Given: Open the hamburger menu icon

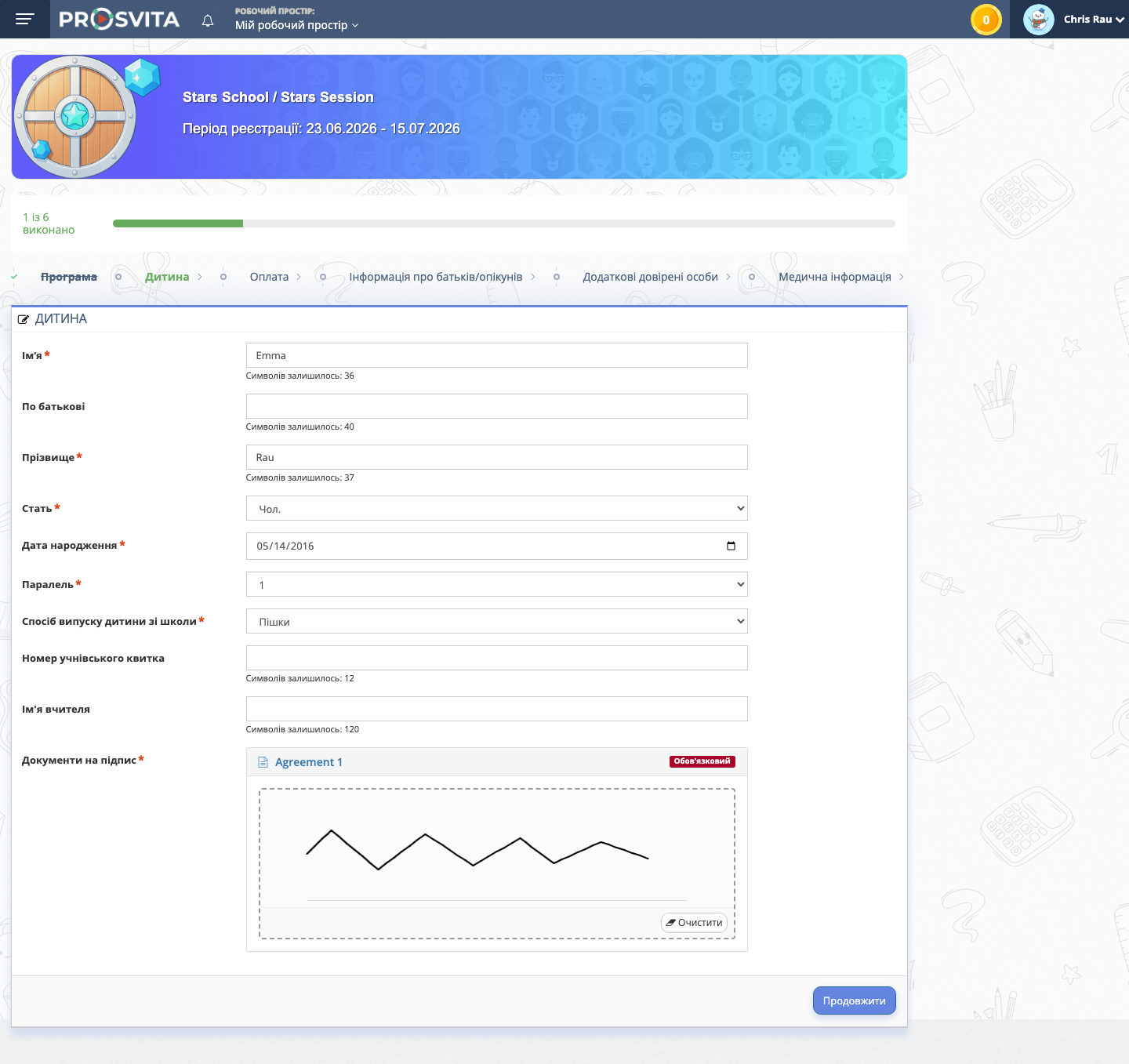Looking at the screenshot, I should coord(25,19).
